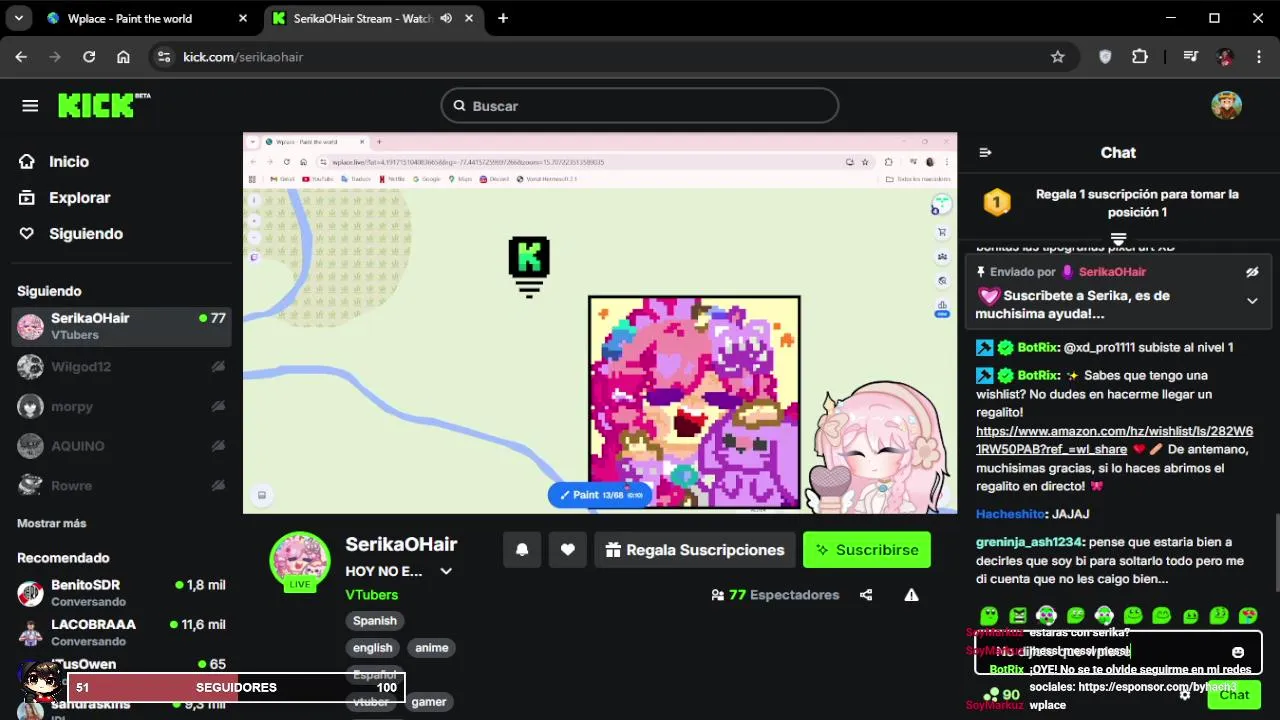
Task: Mute the SerikaOHair Stream tab audio icon
Action: (446, 18)
